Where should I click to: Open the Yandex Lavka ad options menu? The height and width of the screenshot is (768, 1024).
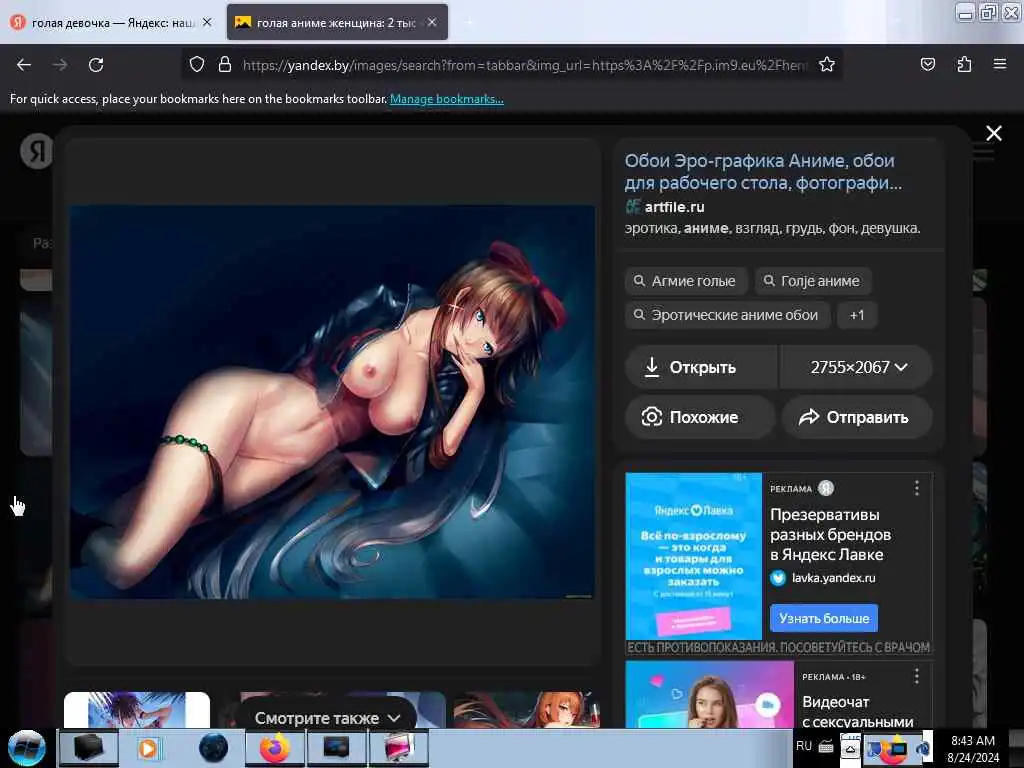coord(917,488)
